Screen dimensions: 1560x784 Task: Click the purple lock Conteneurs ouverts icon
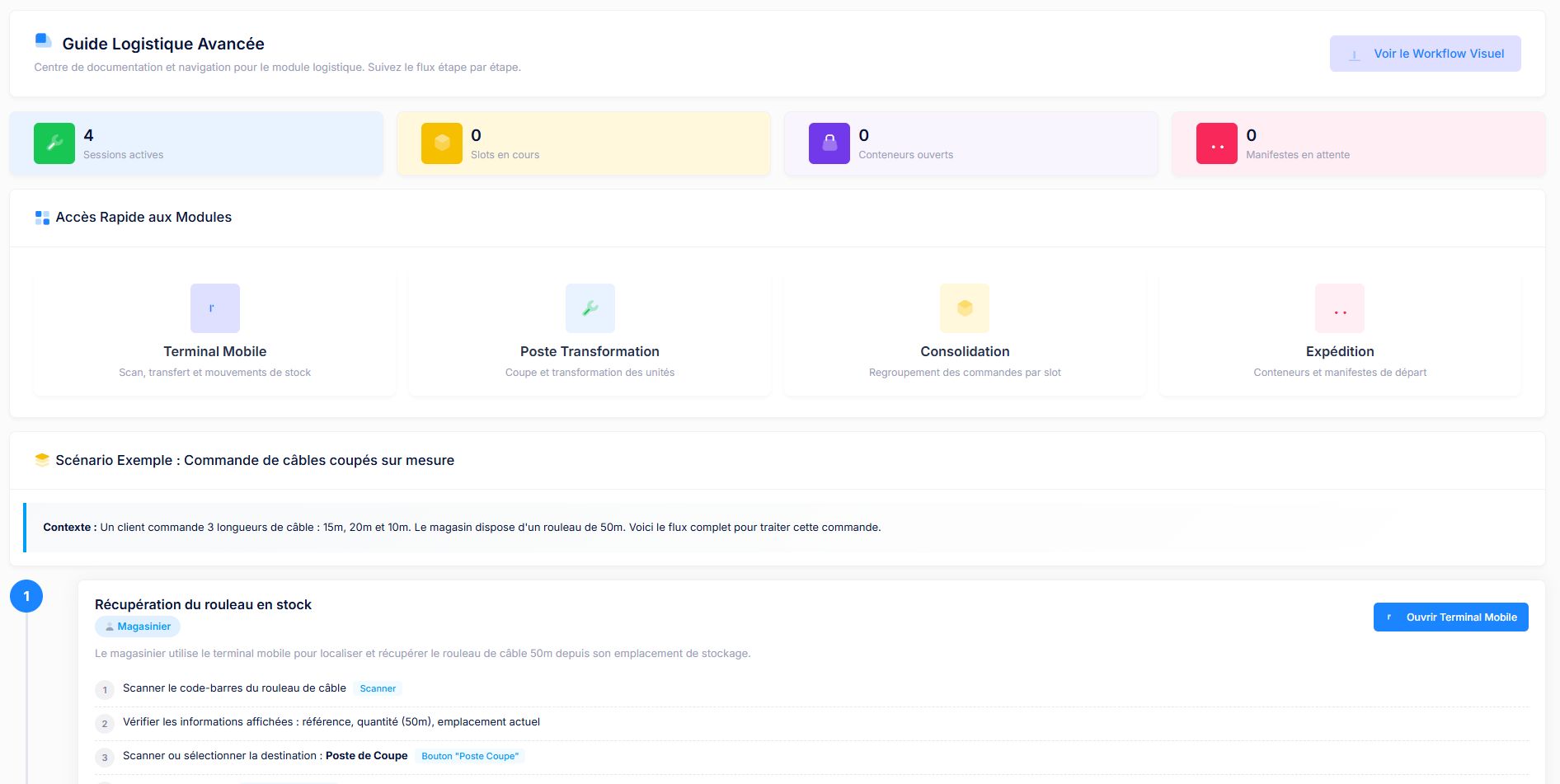point(829,143)
